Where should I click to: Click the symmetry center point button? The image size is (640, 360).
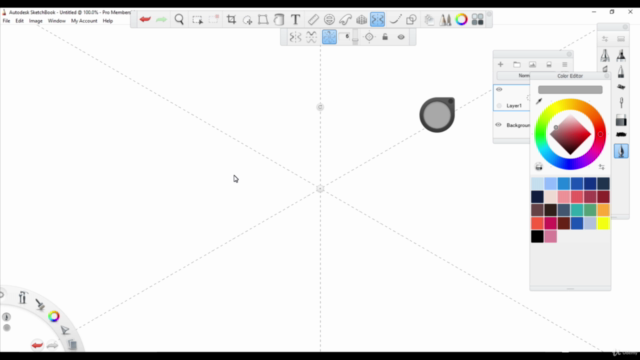tap(369, 37)
